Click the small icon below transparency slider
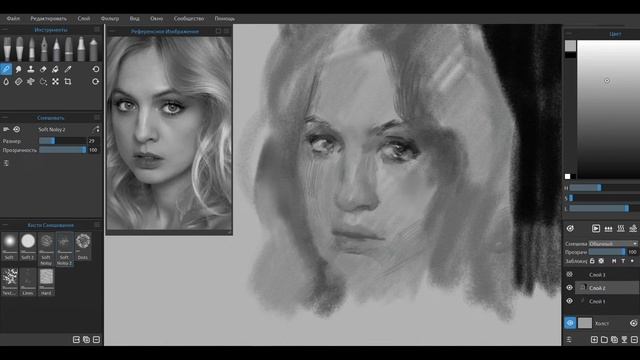This screenshot has height=360, width=640. coord(6,163)
